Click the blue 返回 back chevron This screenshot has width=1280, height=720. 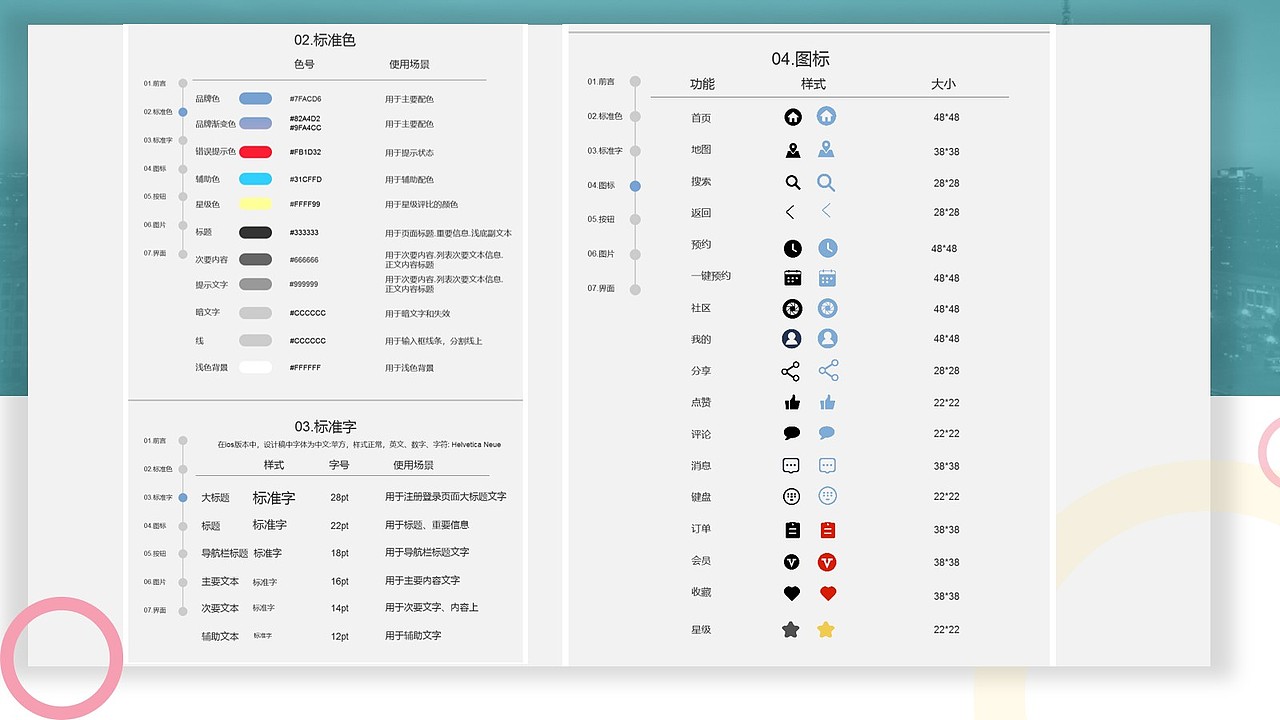826,211
